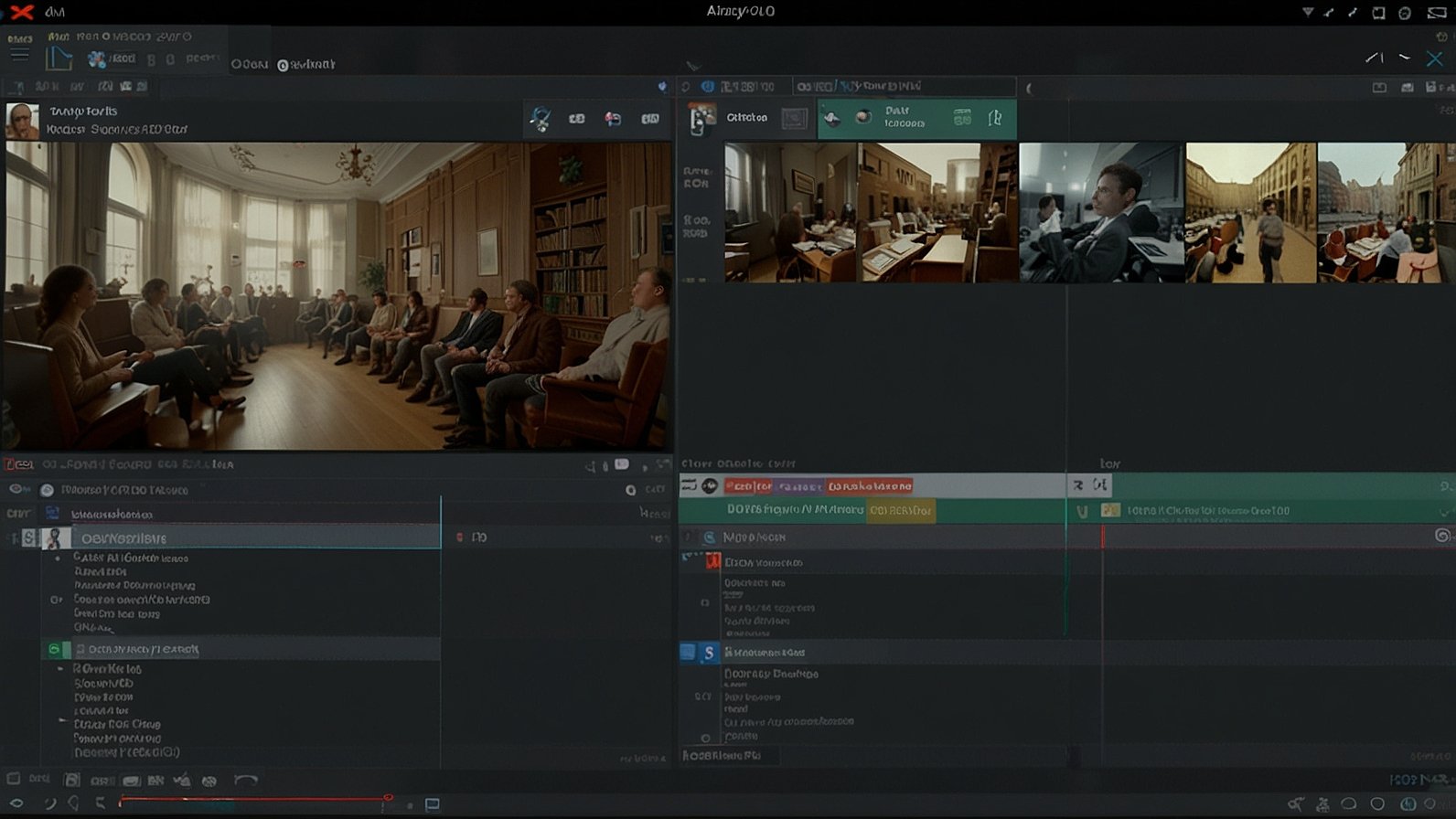Click the yellow label tag on the green track
Image resolution: width=1456 pixels, height=819 pixels.
coord(901,510)
